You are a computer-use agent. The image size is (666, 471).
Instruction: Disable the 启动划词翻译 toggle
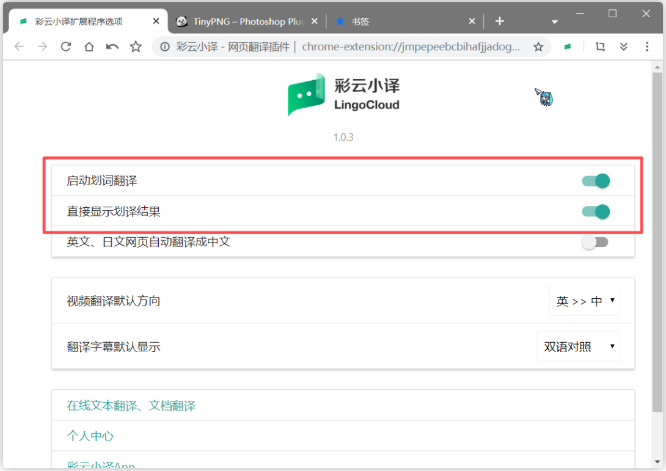595,181
